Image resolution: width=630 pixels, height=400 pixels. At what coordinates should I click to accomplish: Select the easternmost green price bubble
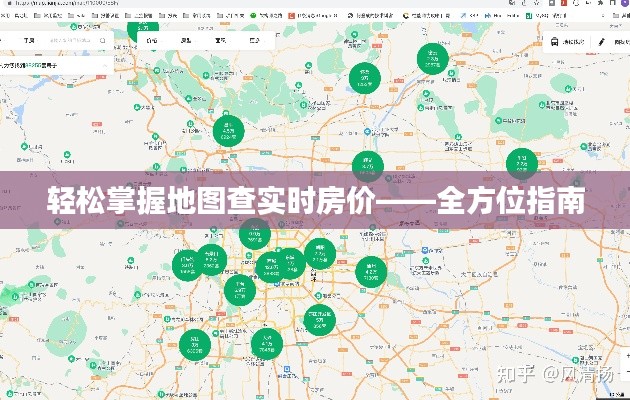pyautogui.click(x=521, y=163)
